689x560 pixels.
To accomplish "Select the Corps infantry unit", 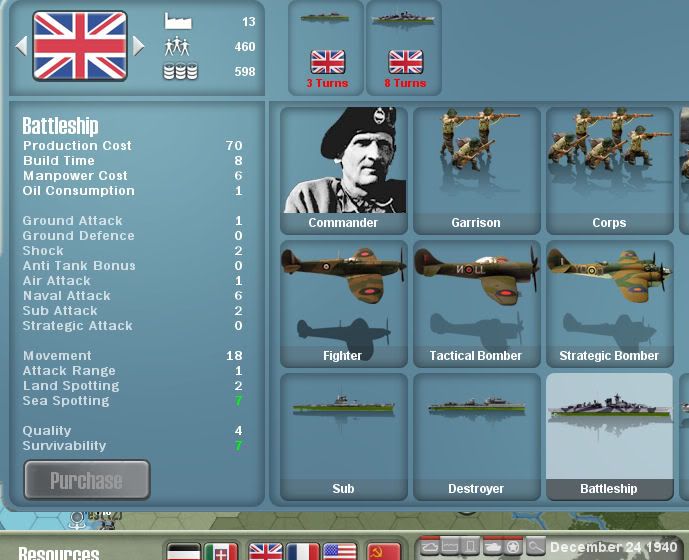I will click(x=609, y=170).
